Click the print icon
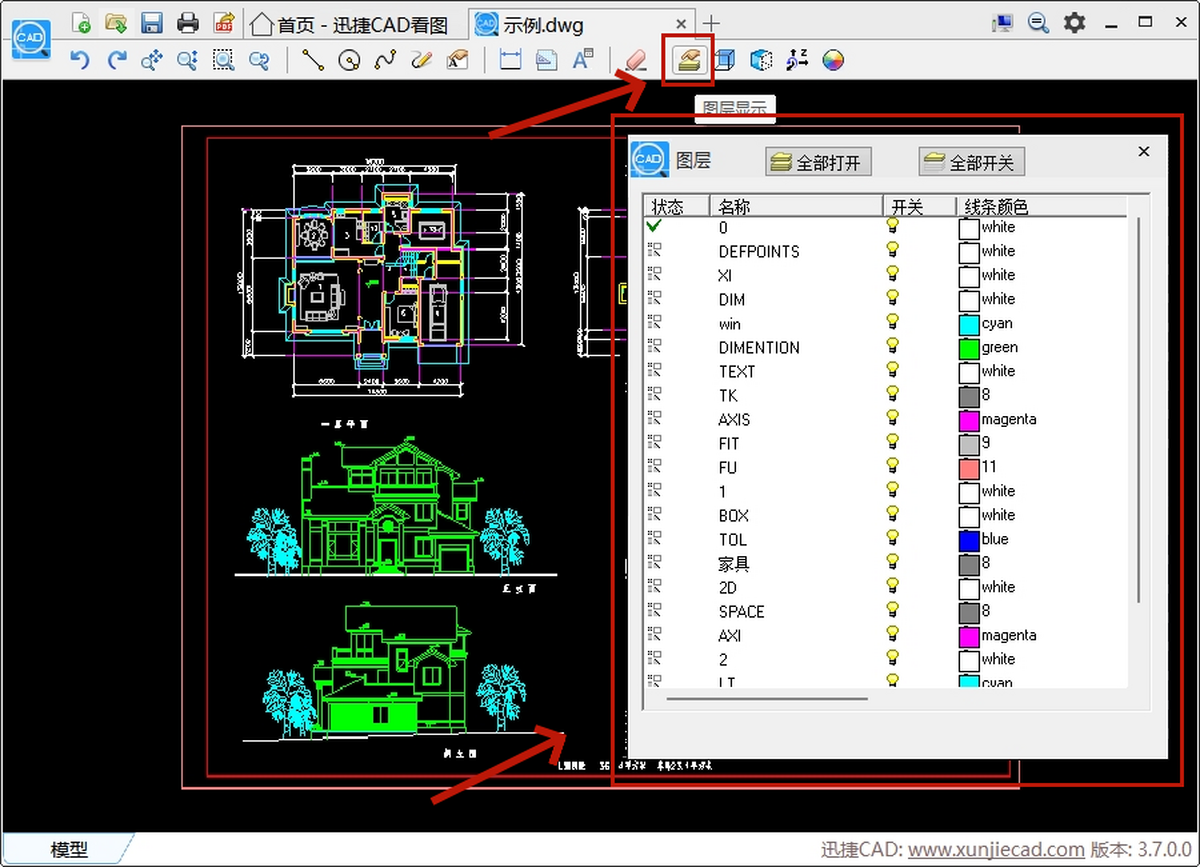This screenshot has height=867, width=1200. click(188, 22)
